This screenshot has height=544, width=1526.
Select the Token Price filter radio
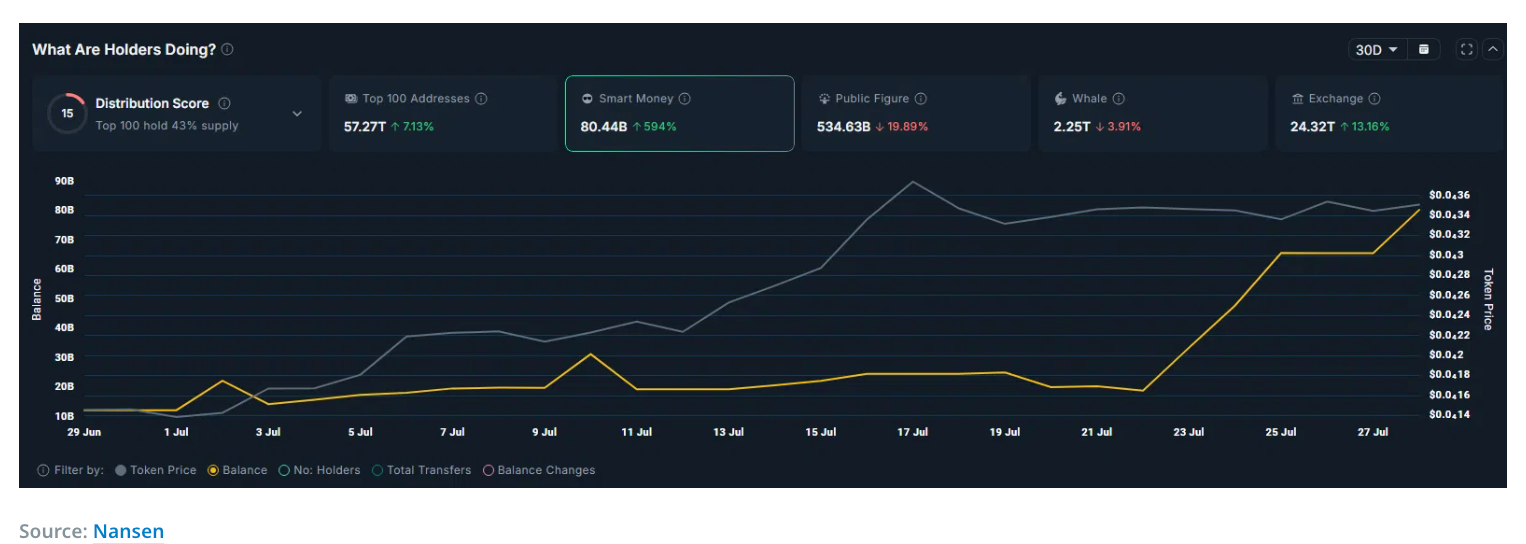(121, 470)
